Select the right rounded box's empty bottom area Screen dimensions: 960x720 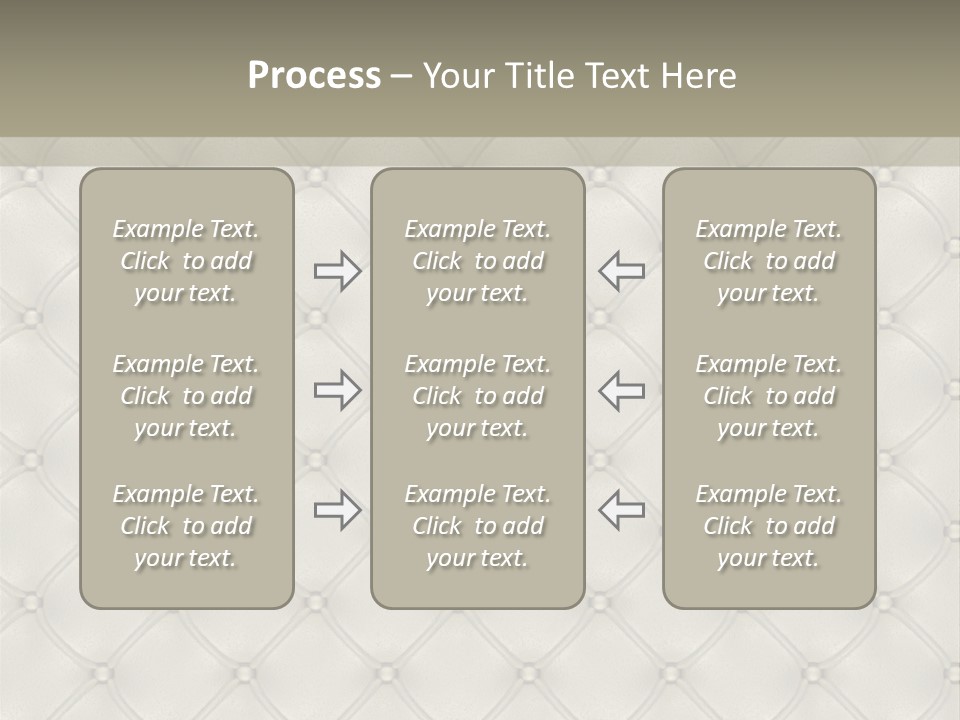pos(769,588)
